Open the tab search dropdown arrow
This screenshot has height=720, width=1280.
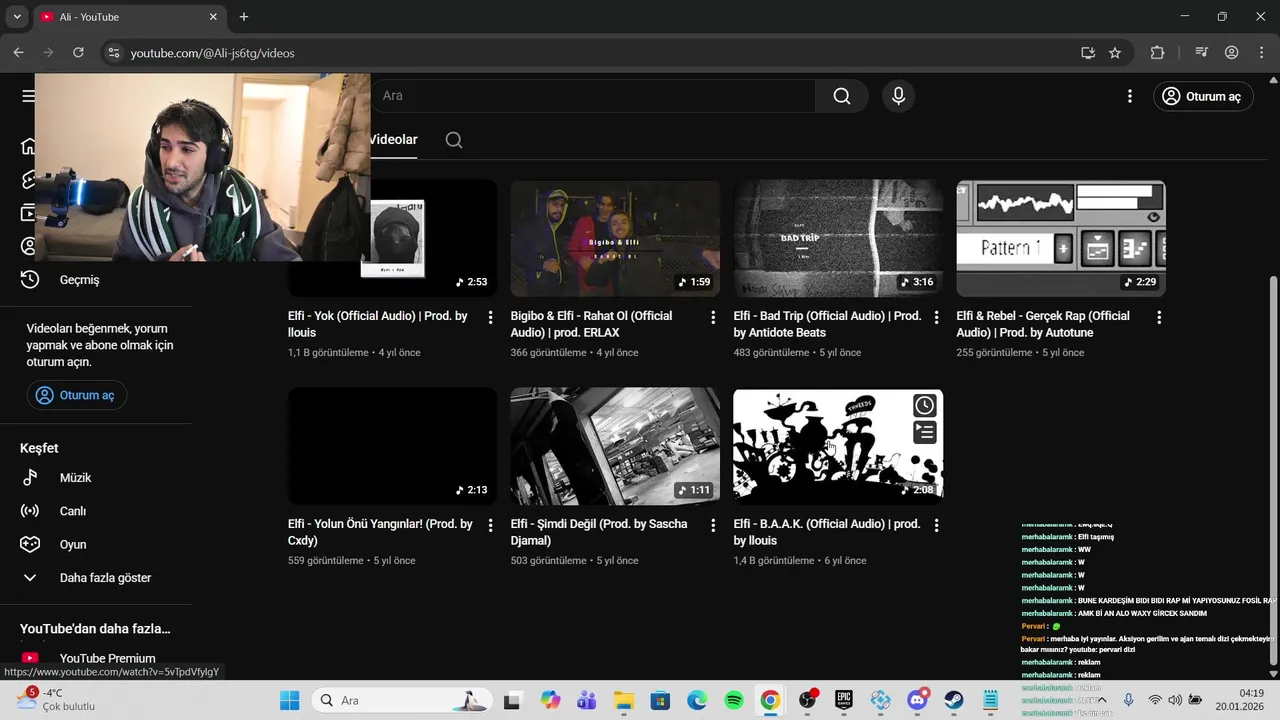(17, 17)
